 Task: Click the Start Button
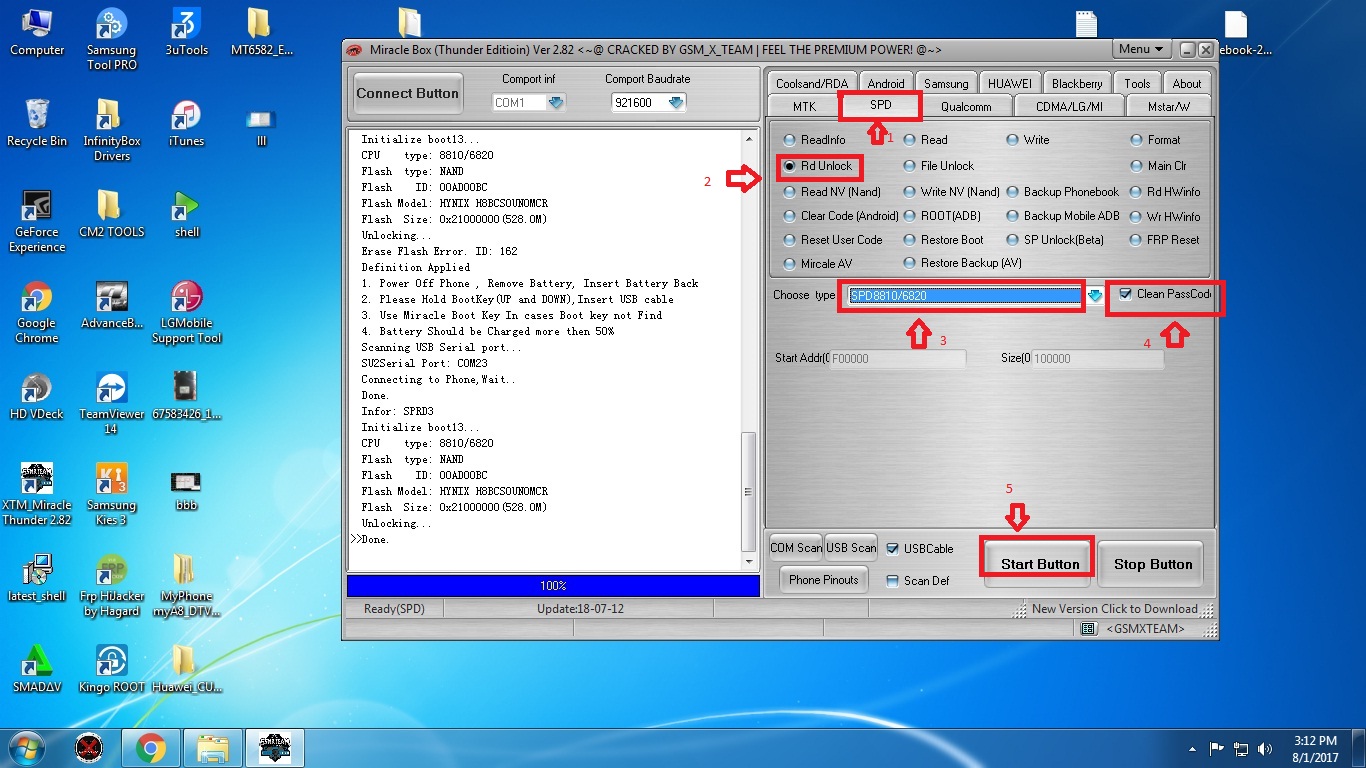coord(1040,564)
